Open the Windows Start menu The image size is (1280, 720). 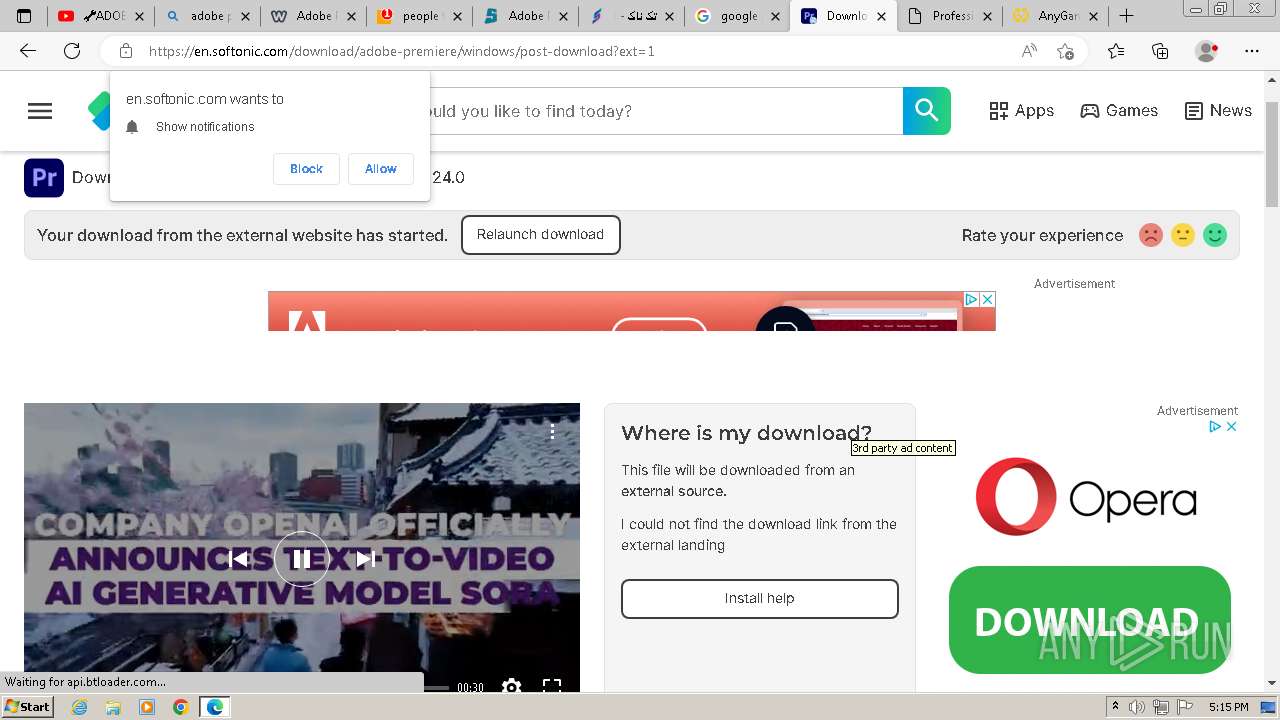coord(28,707)
